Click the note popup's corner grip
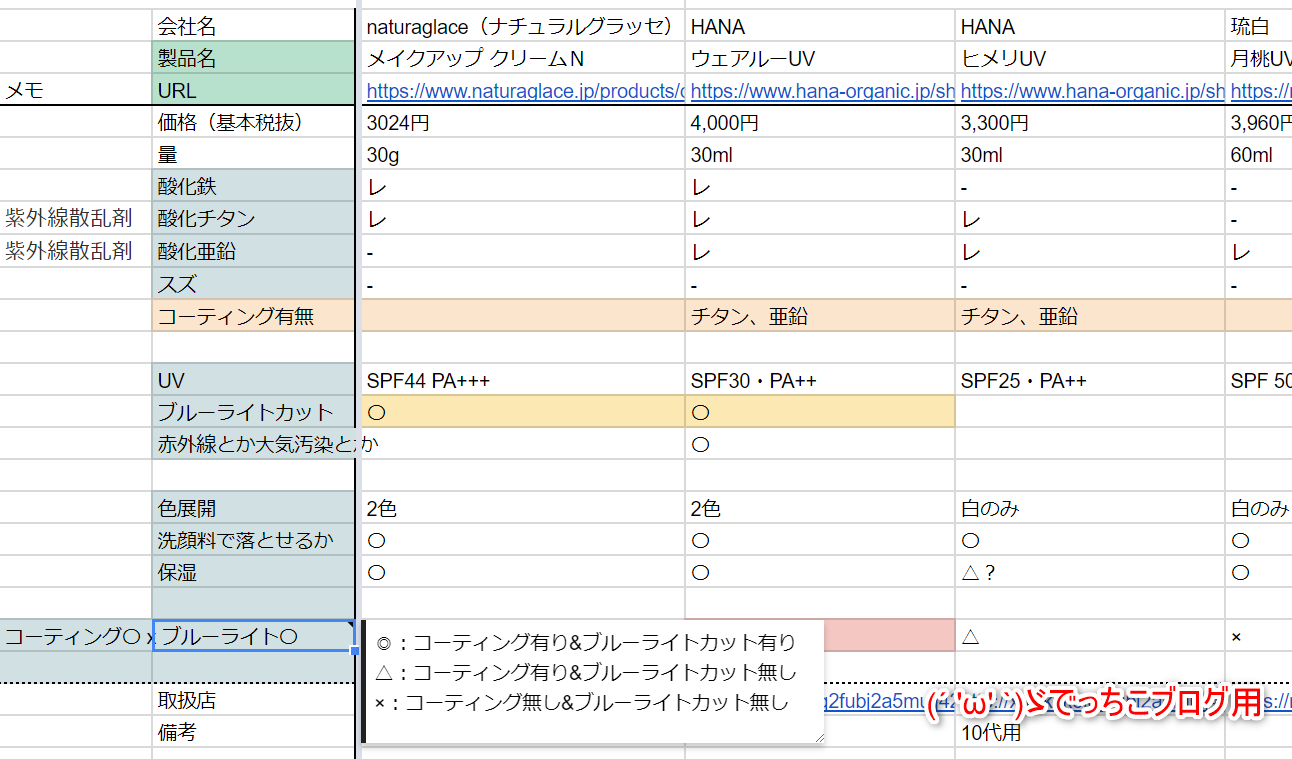Image resolution: width=1292 pixels, height=759 pixels. 819,736
